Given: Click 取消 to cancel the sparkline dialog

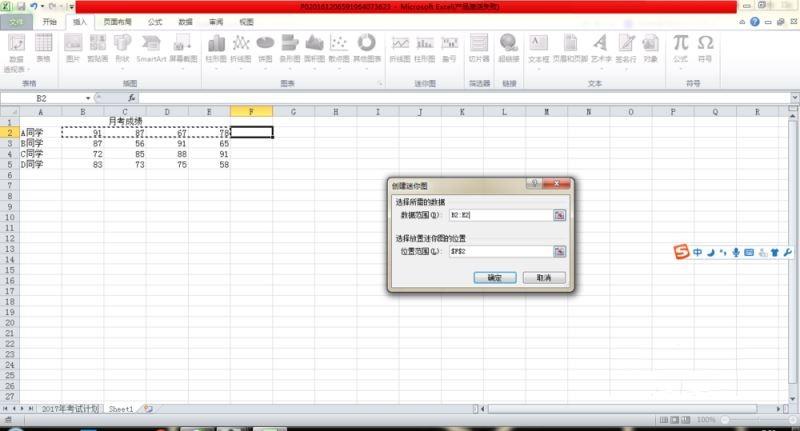Looking at the screenshot, I should click(x=544, y=277).
